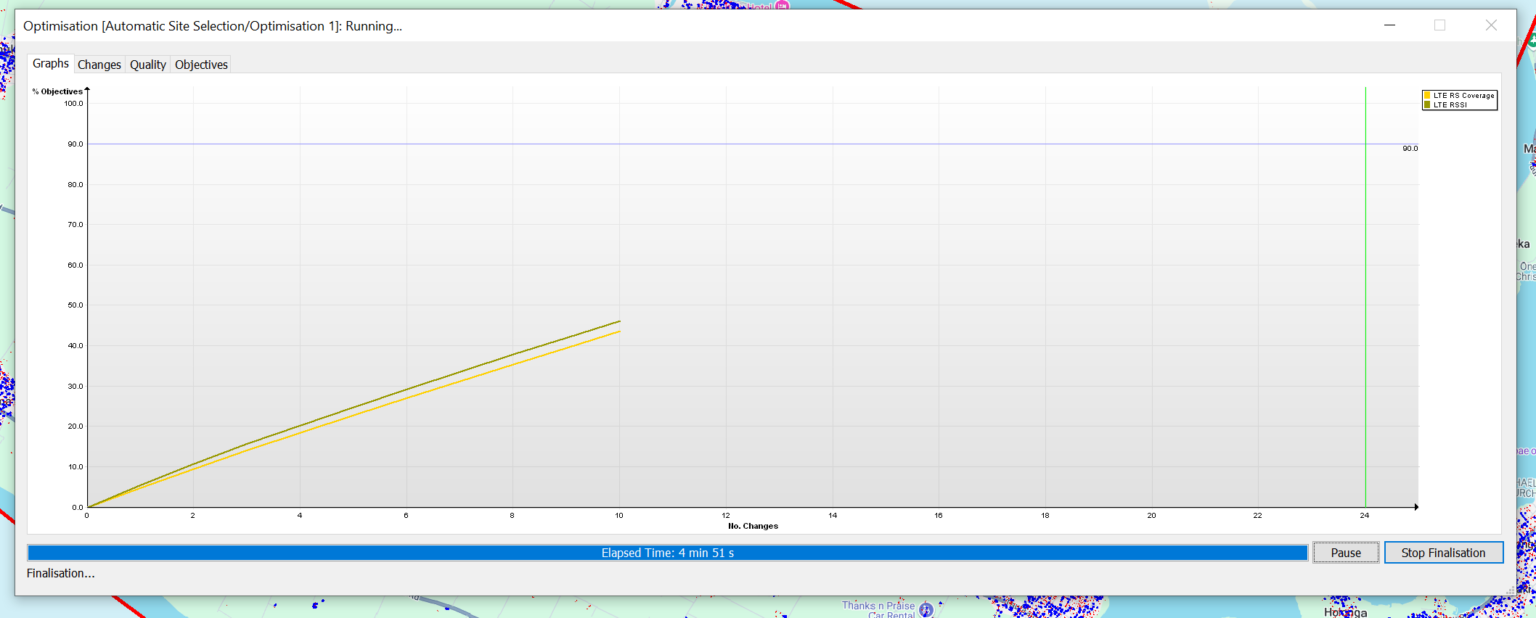
Task: Click the end of the LTE RSSI curve
Action: coord(619,321)
